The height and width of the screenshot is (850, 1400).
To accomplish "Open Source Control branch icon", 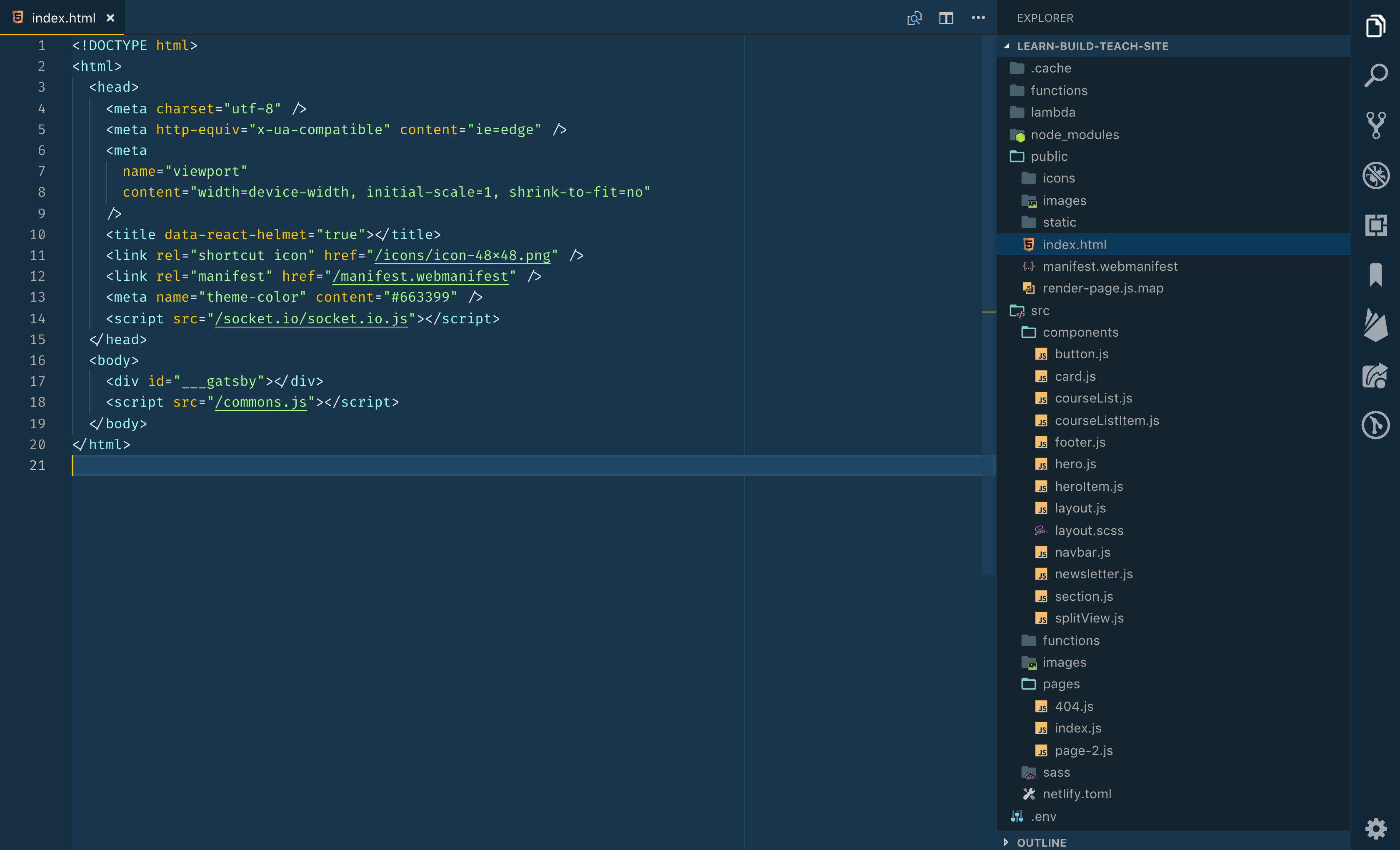I will [x=1375, y=125].
